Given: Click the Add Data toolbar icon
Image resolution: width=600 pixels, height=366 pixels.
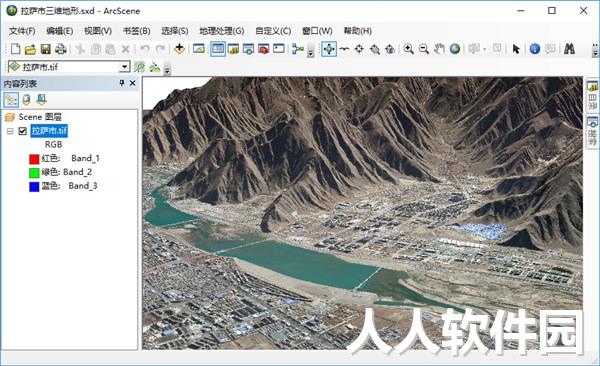Looking at the screenshot, I should (179, 49).
